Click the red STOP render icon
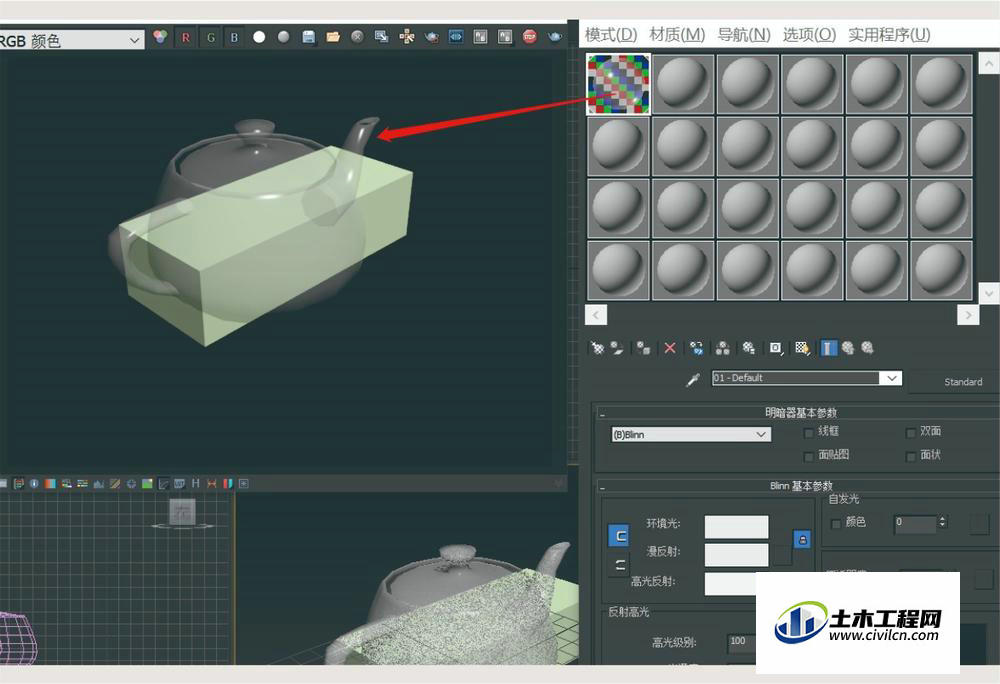The width and height of the screenshot is (1000, 684). pos(529,37)
